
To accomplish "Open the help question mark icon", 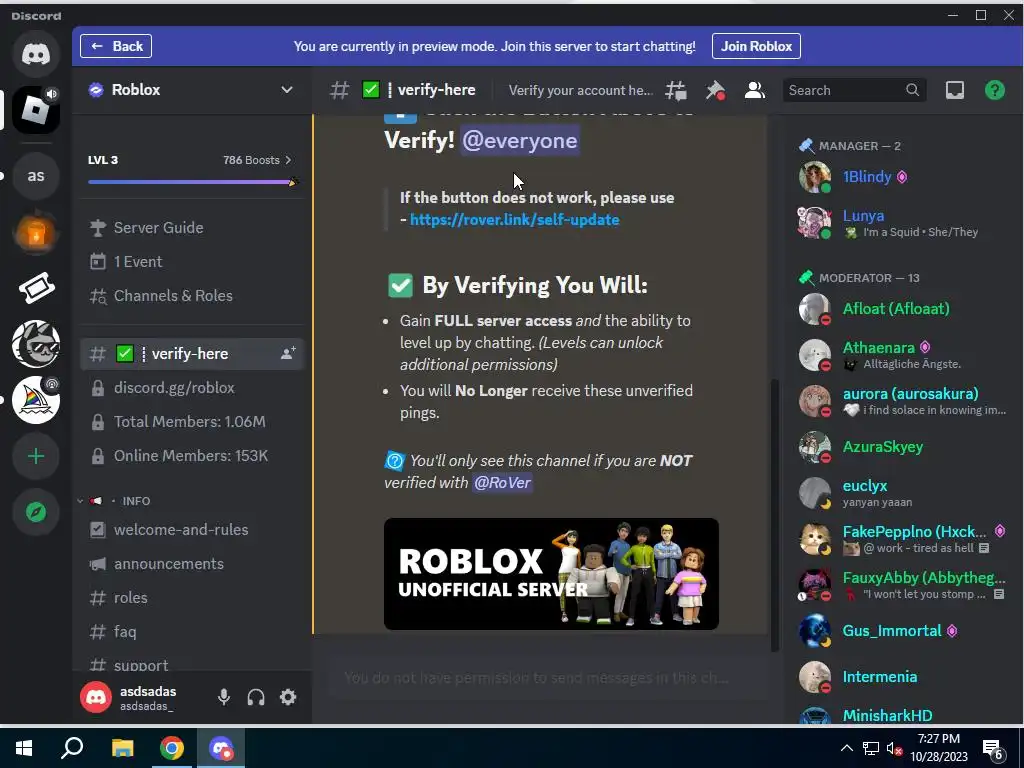I will [995, 90].
